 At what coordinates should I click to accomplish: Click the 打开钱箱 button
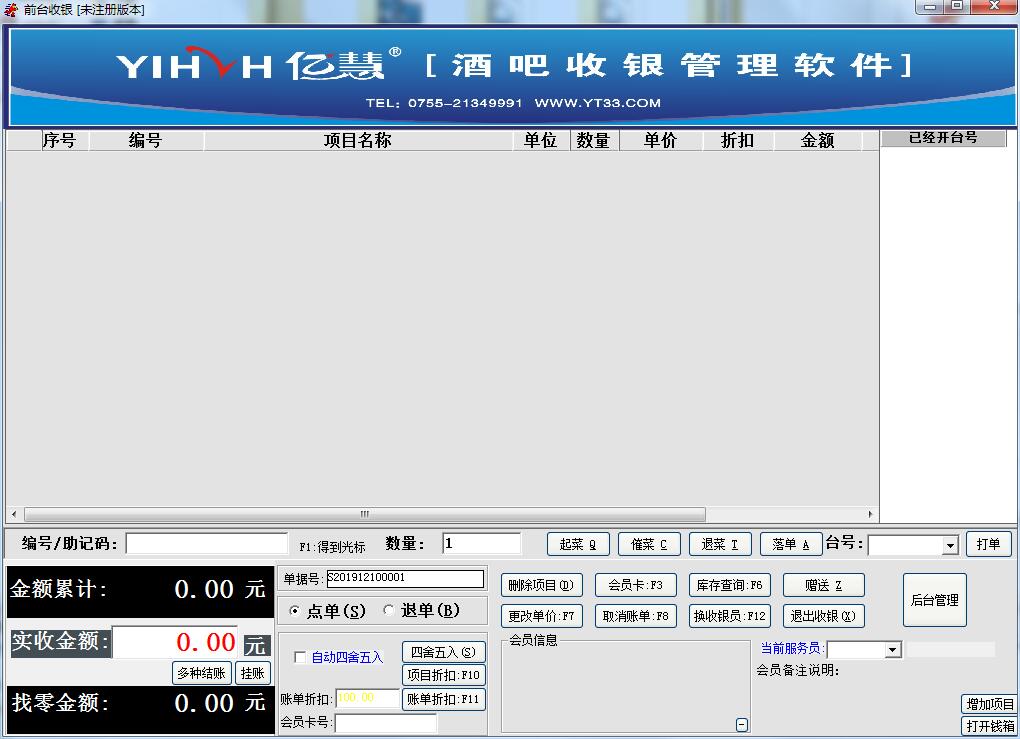click(x=989, y=726)
